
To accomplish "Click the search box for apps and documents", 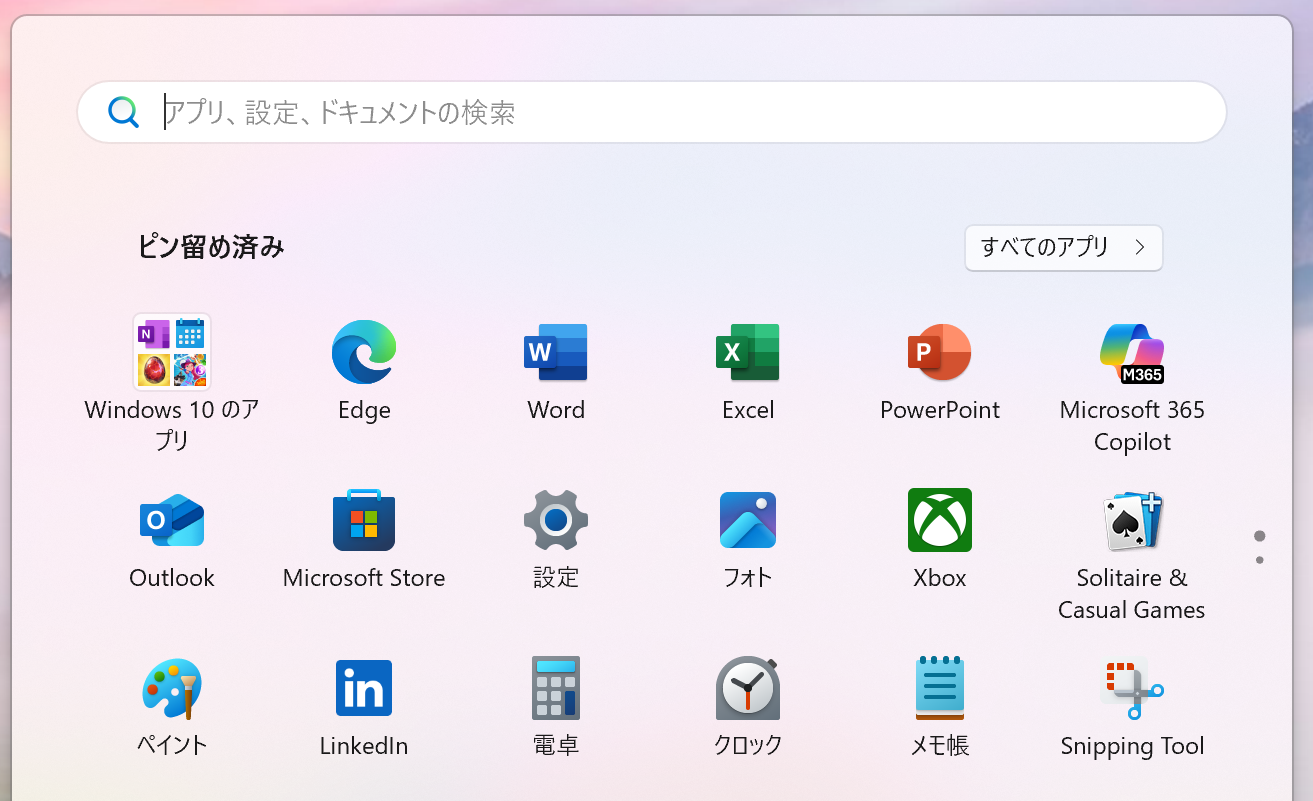I will click(x=650, y=112).
